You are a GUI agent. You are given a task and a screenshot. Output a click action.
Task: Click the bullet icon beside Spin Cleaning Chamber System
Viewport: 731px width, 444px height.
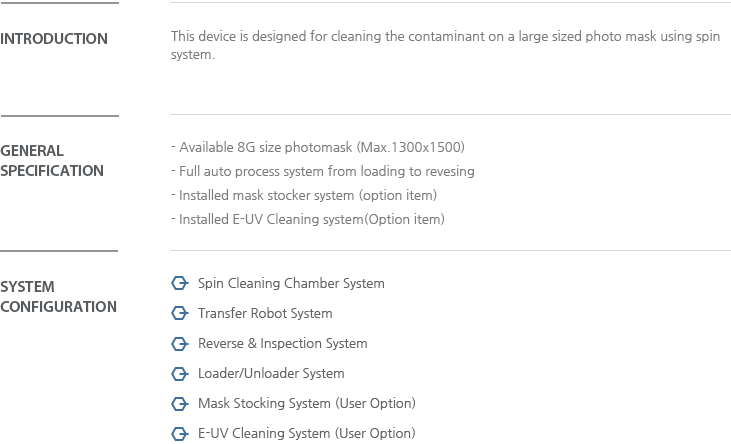pyautogui.click(x=179, y=283)
